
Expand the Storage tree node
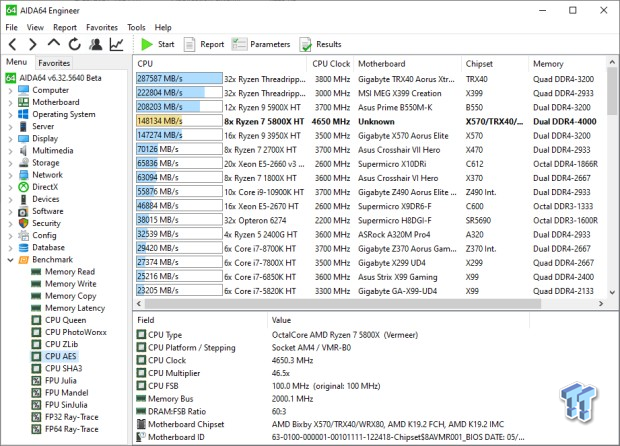point(11,163)
